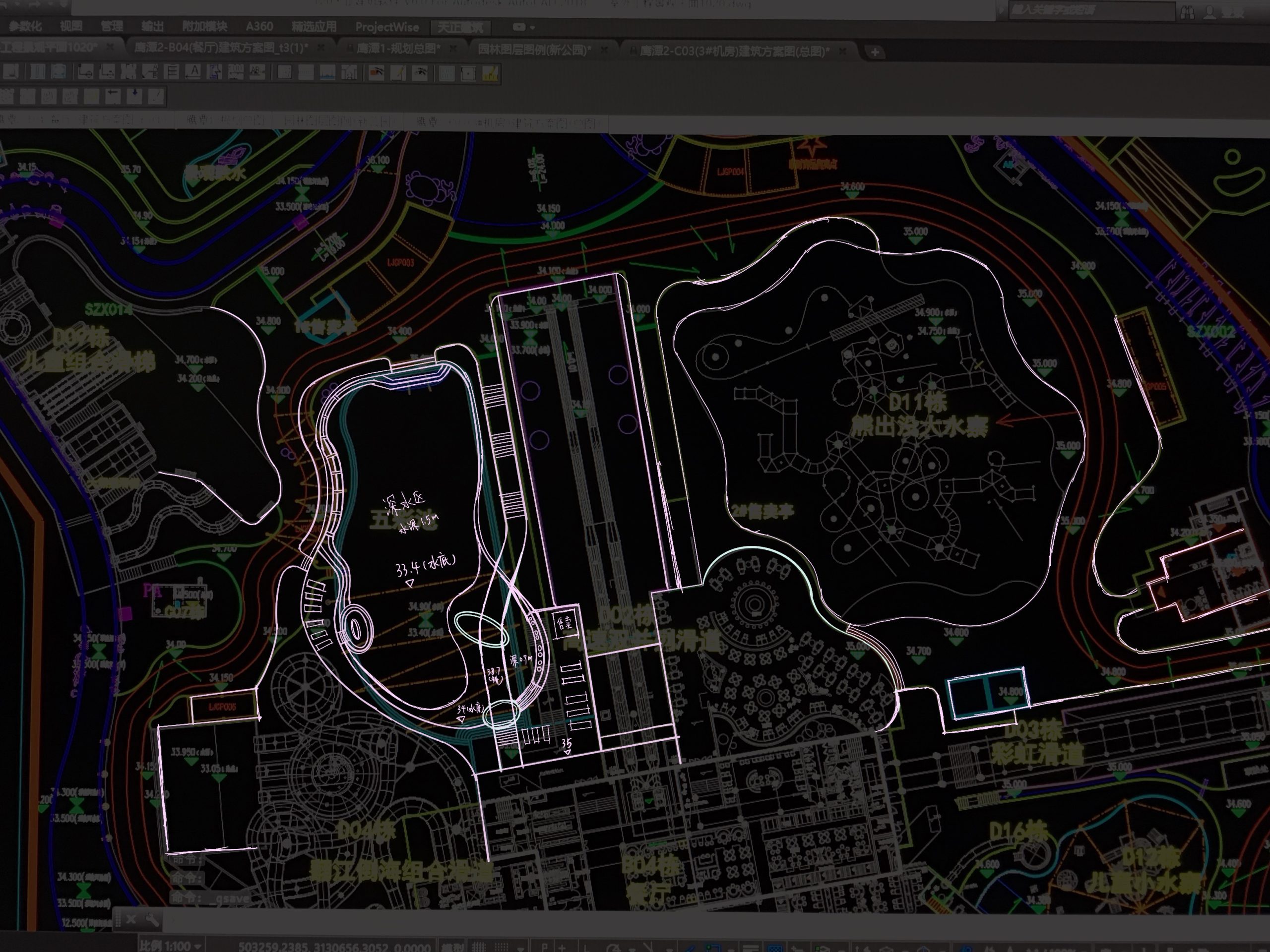The height and width of the screenshot is (952, 1270).
Task: Click the toolbar icon with three horizontal lines
Action: click(171, 72)
